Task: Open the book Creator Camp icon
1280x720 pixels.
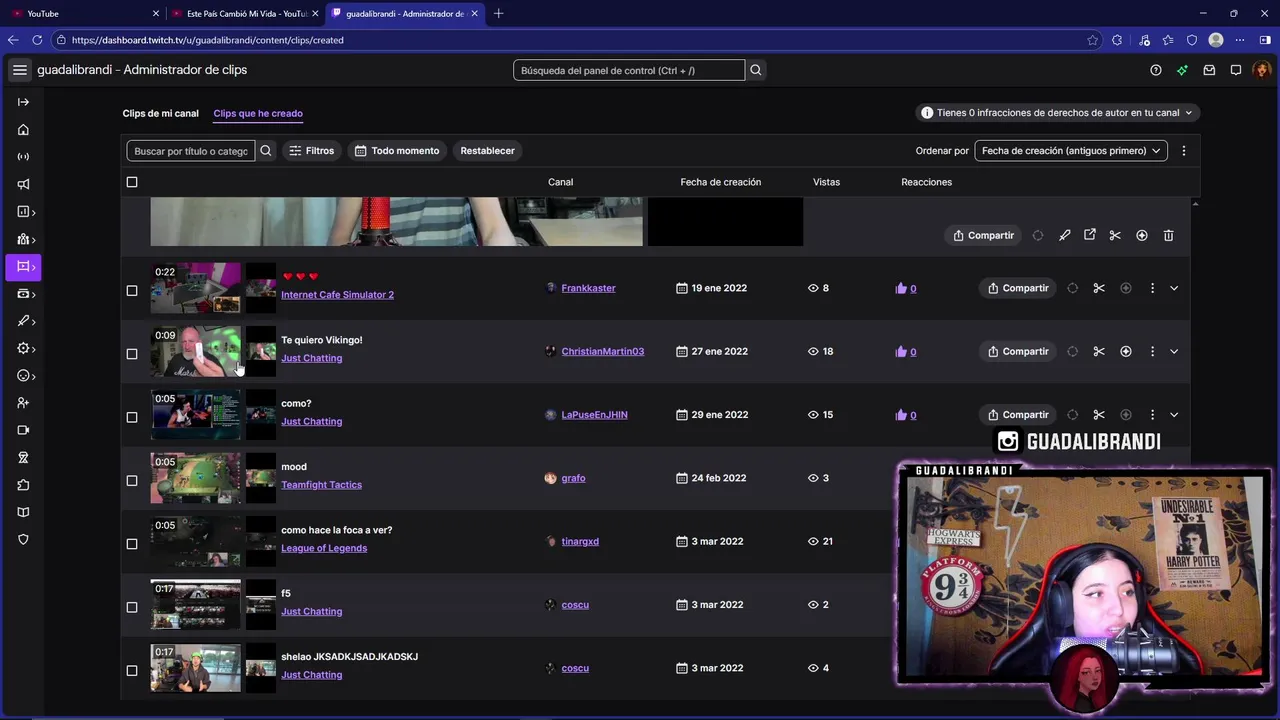Action: point(23,513)
